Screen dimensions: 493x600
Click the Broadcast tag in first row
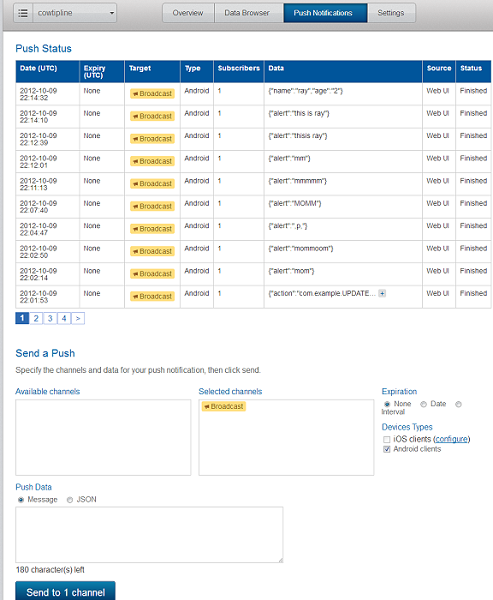[152, 94]
